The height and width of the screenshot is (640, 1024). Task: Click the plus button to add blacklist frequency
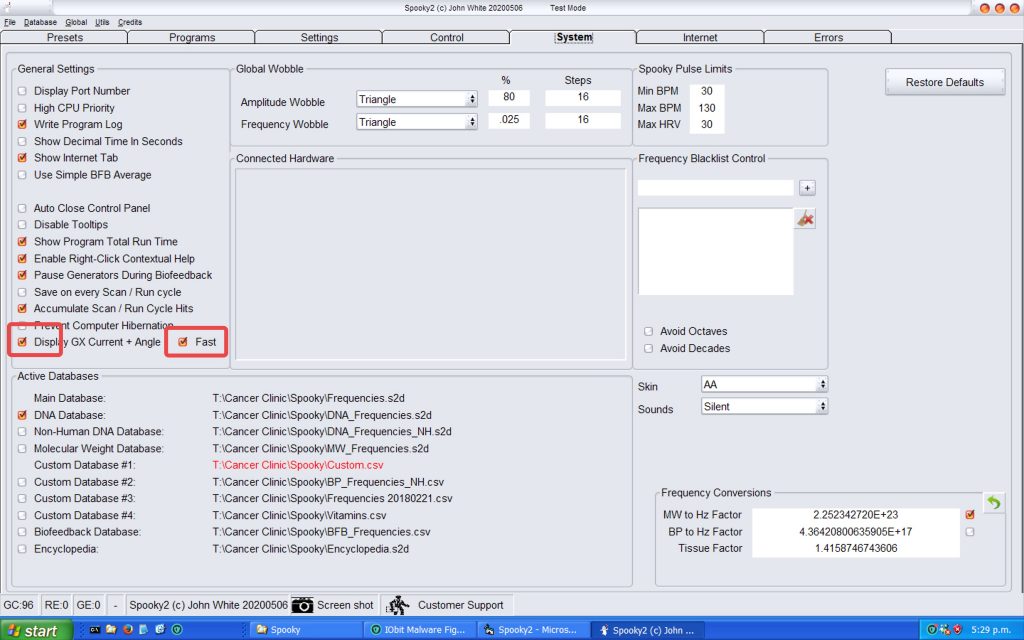[x=807, y=188]
